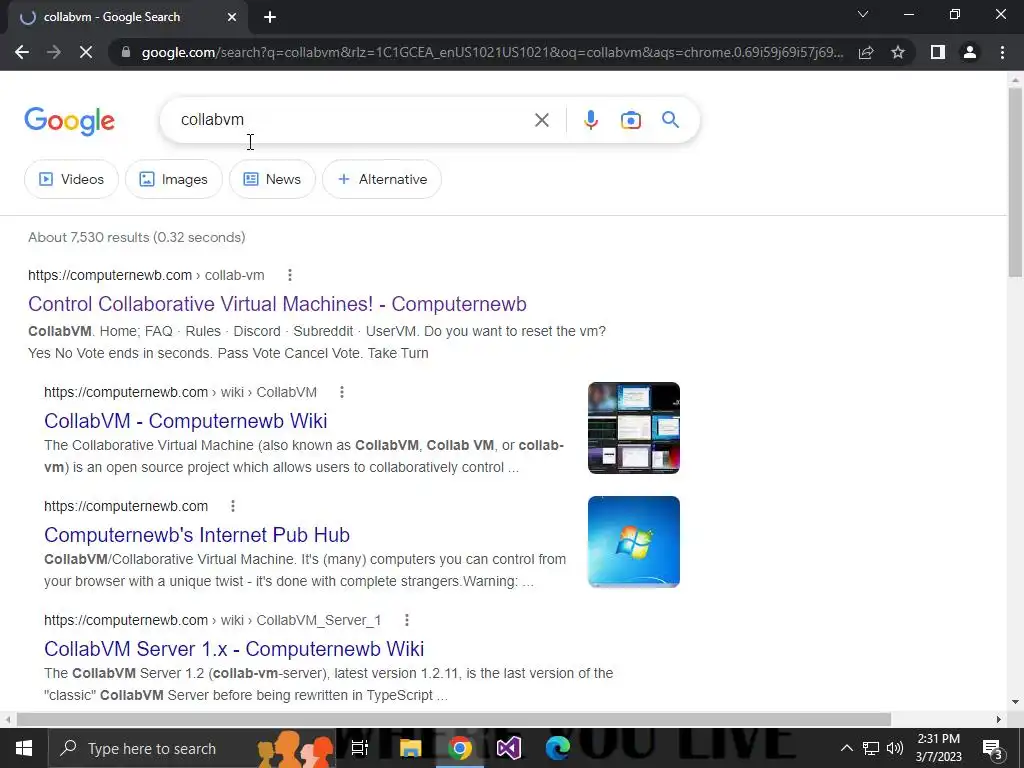Open options for wiki CollabVM result

[342, 392]
